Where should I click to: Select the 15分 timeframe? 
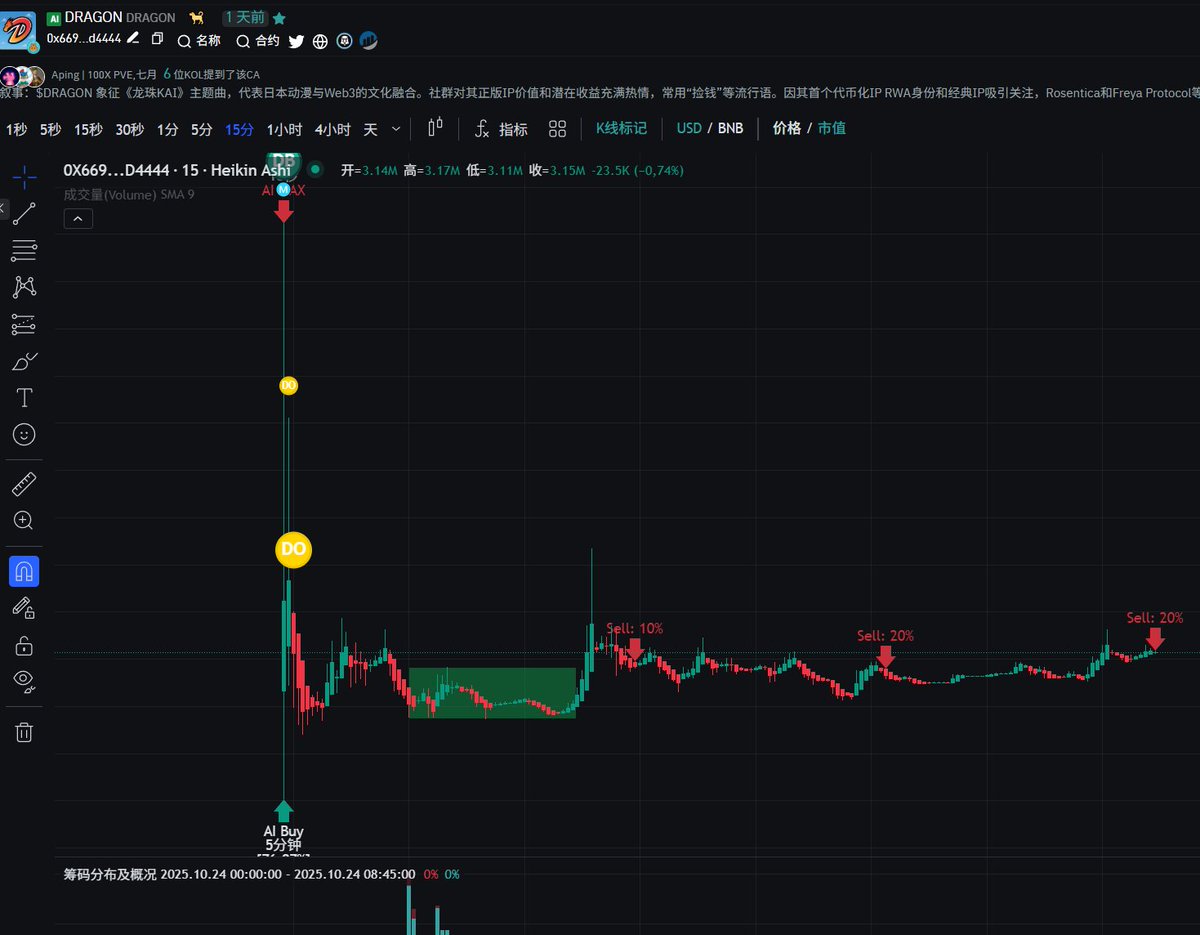pos(239,129)
